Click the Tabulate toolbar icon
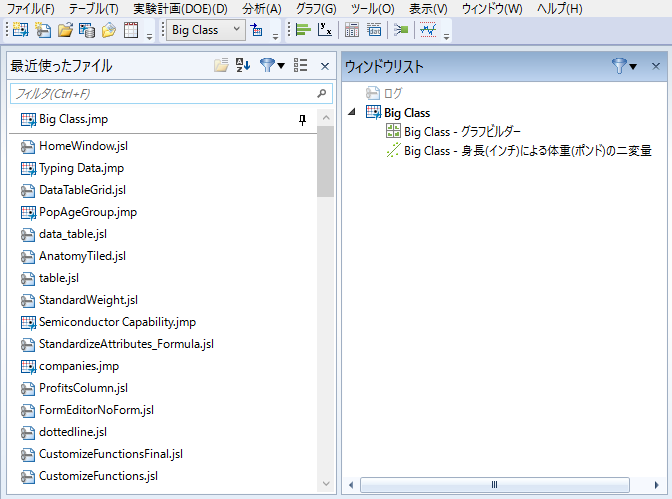Viewport: 672px width, 499px height. click(x=352, y=30)
